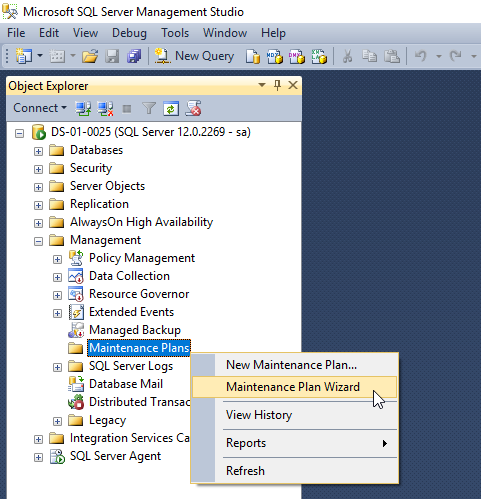The width and height of the screenshot is (481, 499).
Task: Expand AlwaysOn High Availability folder
Action: (38, 223)
